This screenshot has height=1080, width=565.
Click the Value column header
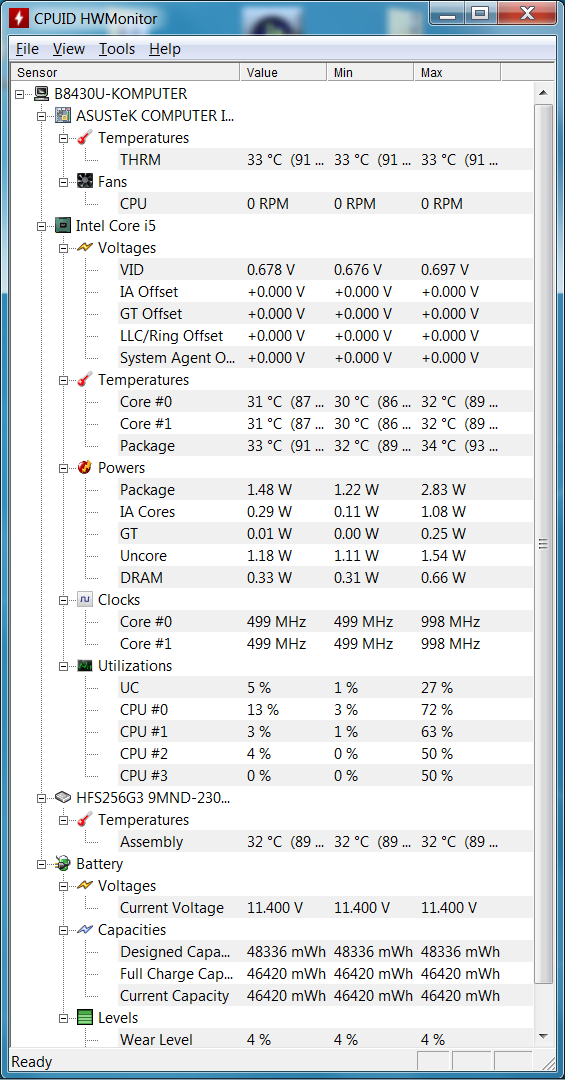[283, 72]
